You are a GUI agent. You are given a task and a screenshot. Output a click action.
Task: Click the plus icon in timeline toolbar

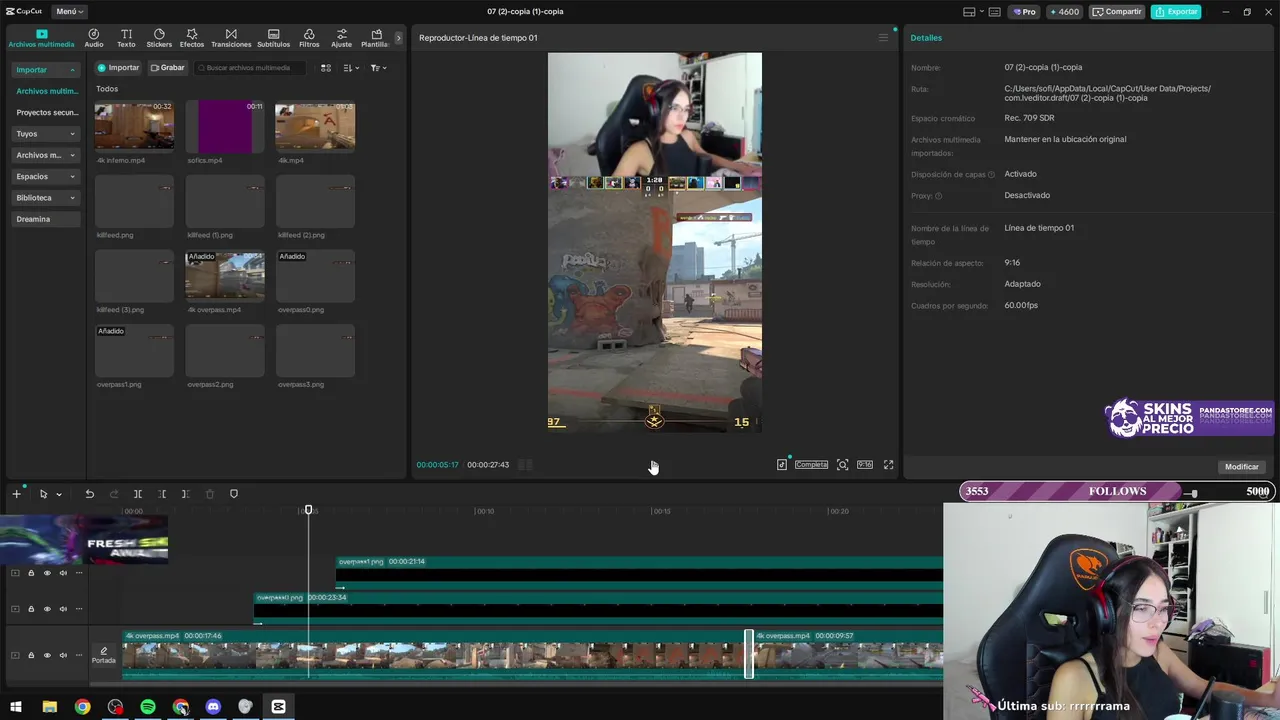[16, 494]
